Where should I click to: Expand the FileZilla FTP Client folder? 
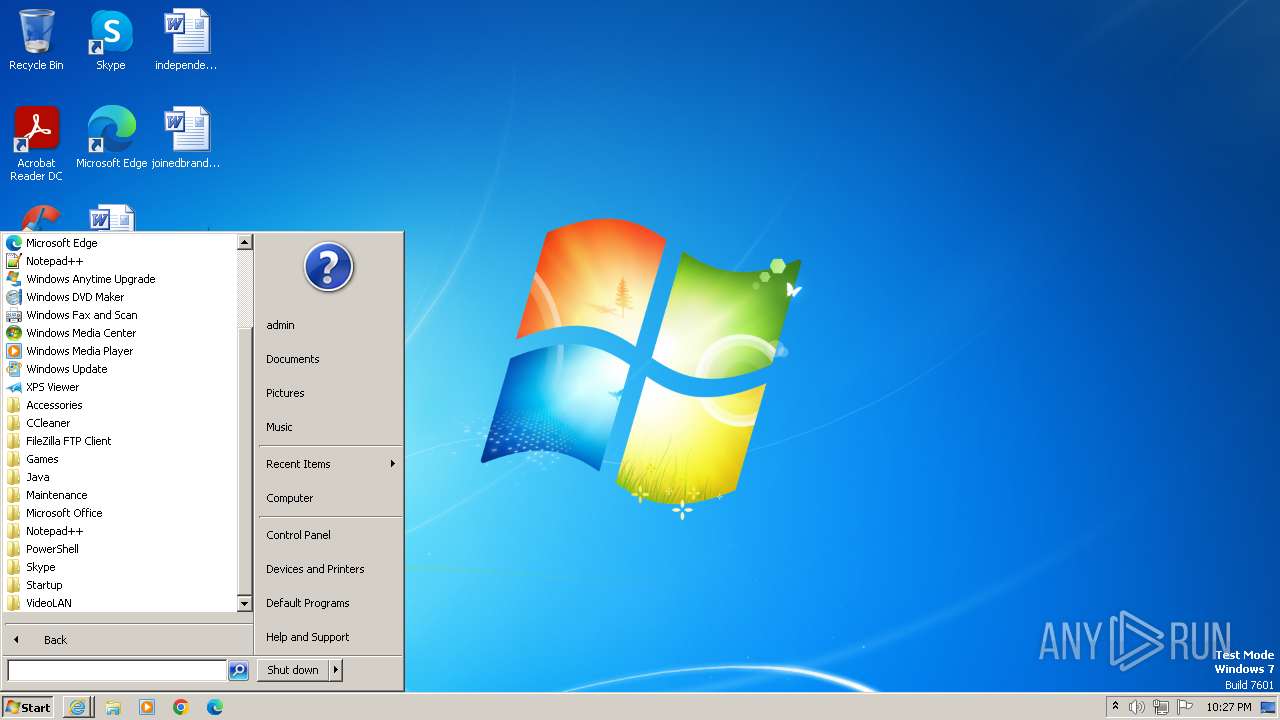(x=120, y=441)
